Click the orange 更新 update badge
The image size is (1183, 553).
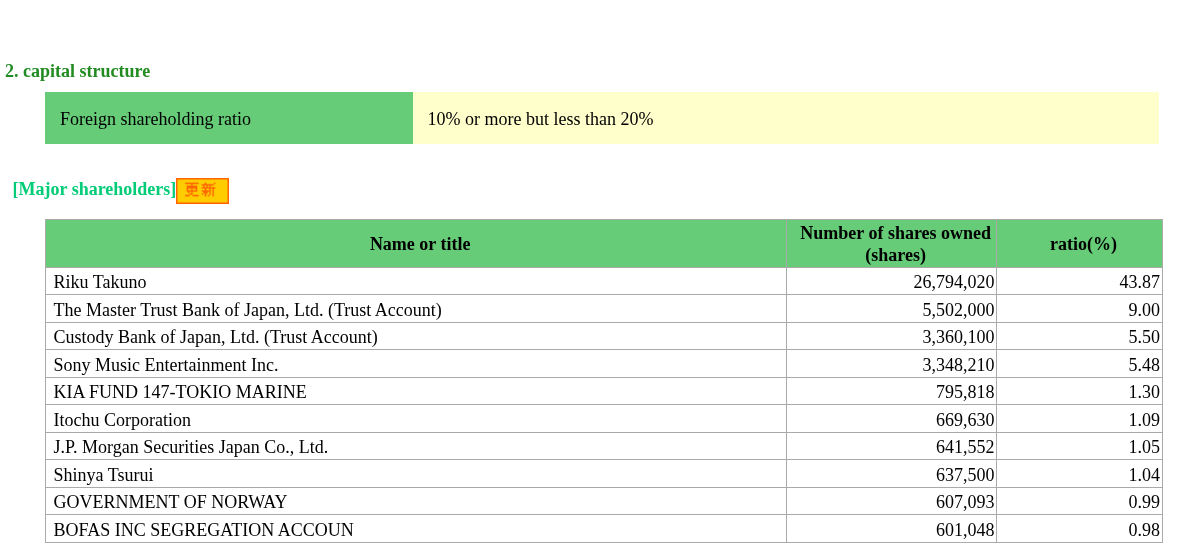click(202, 190)
